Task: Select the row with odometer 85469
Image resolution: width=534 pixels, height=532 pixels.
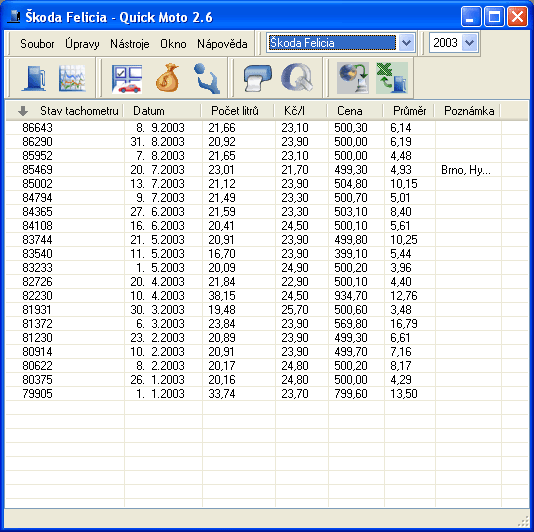Action: tap(267, 170)
